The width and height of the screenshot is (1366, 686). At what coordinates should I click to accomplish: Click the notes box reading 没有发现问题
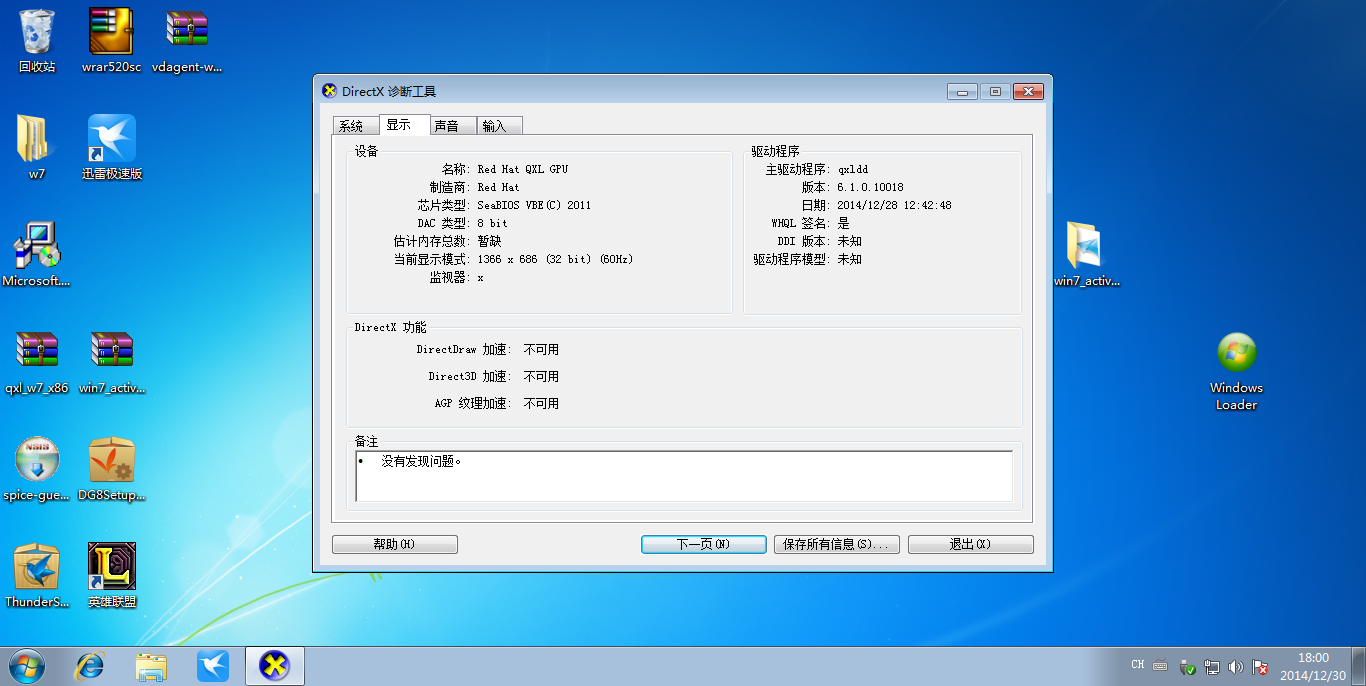pos(684,475)
